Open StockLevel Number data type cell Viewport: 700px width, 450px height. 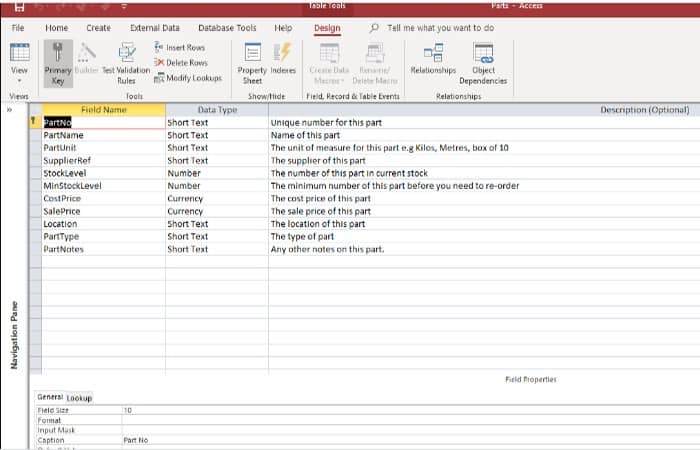pyautogui.click(x=217, y=173)
